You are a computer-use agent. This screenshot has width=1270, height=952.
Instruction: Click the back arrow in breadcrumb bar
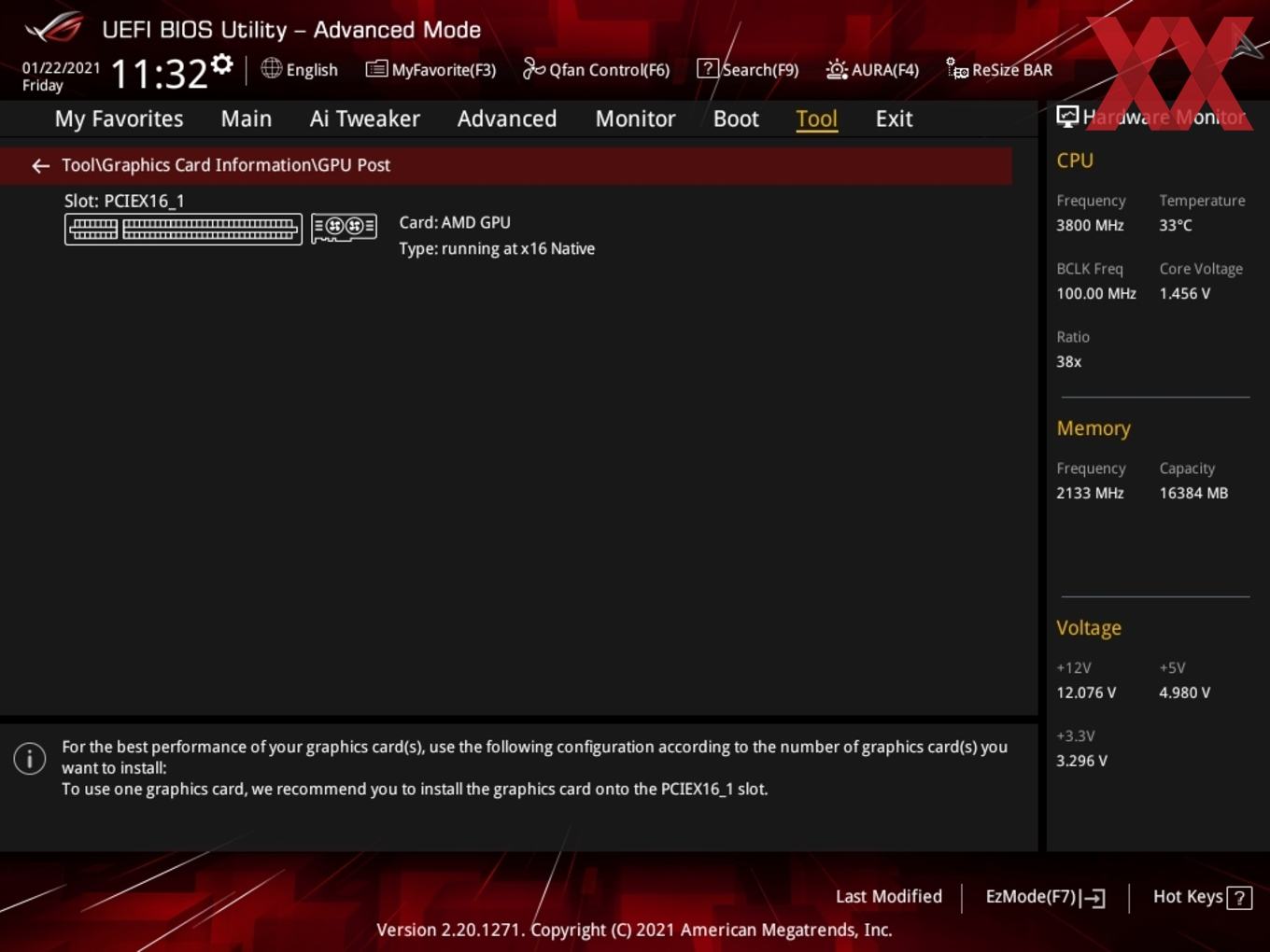(40, 166)
